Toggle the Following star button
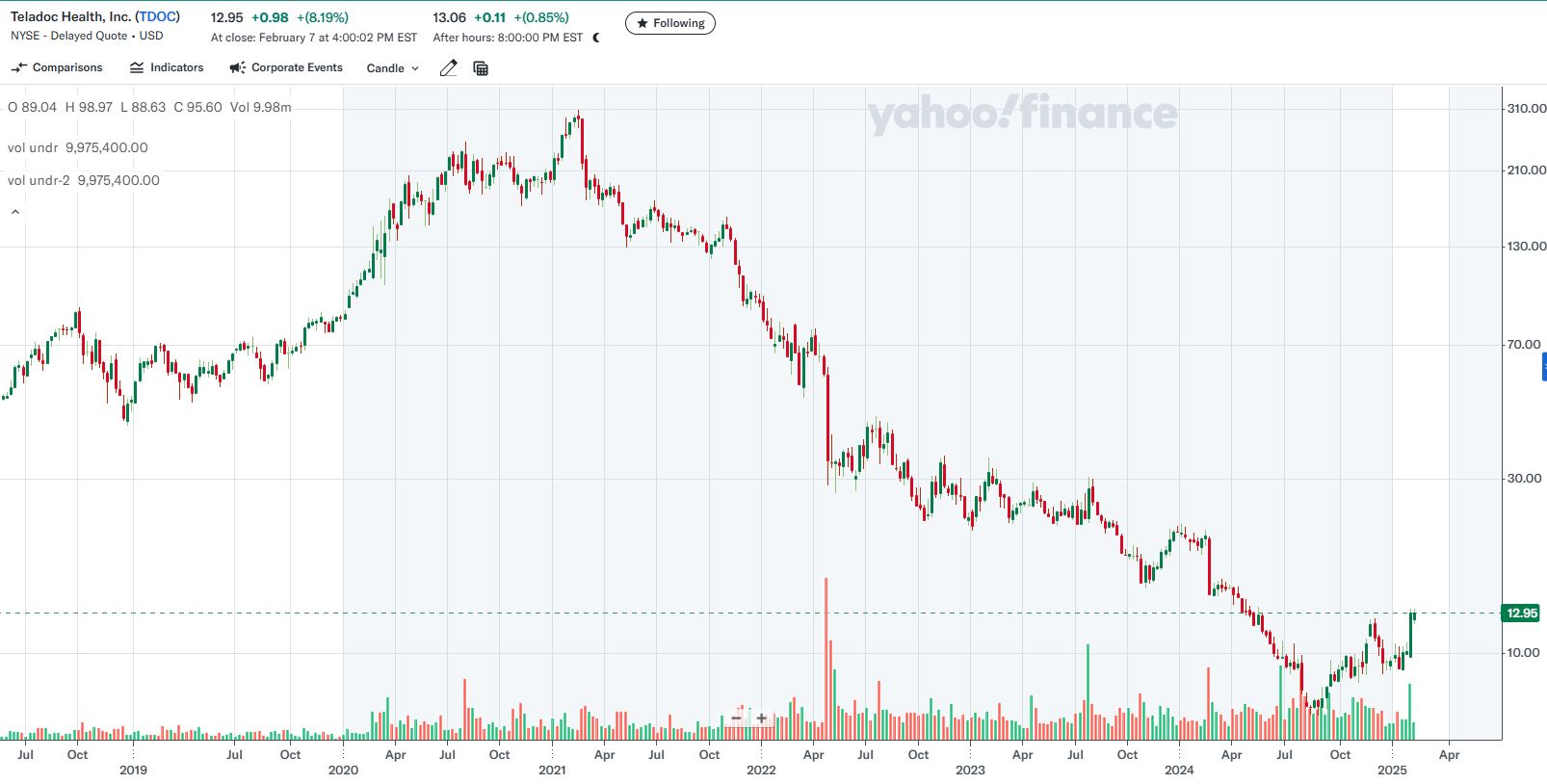 pos(670,23)
